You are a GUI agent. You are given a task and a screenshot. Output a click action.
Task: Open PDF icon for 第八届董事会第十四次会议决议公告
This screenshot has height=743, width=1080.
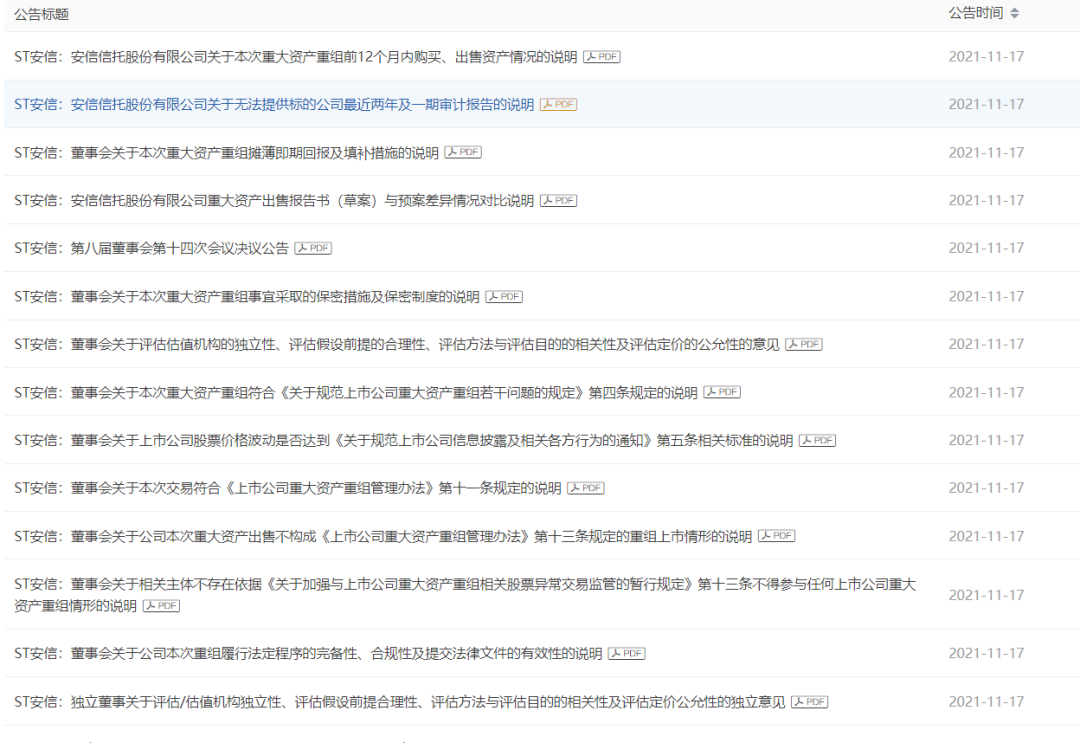click(x=313, y=249)
